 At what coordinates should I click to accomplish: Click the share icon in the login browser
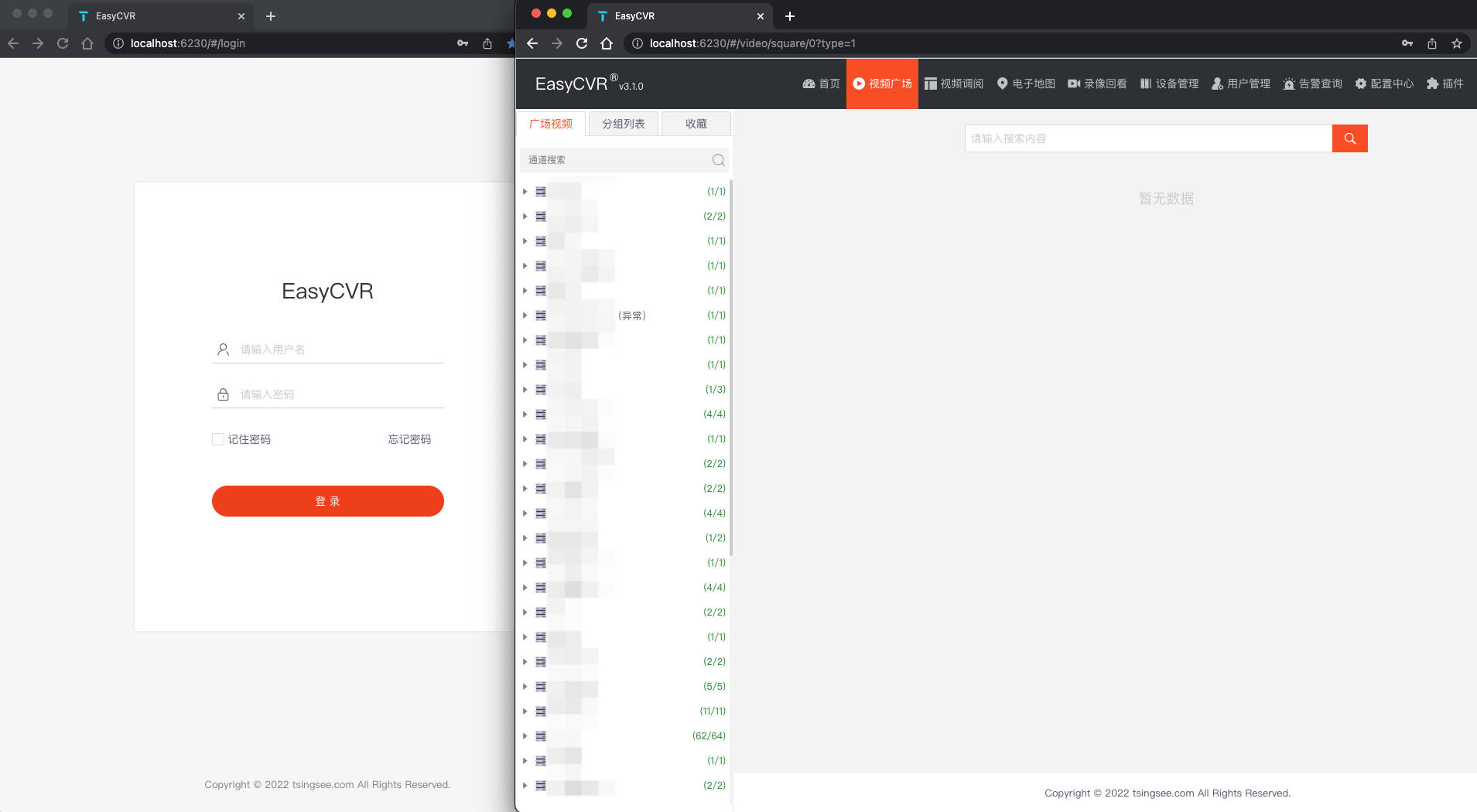[x=487, y=43]
